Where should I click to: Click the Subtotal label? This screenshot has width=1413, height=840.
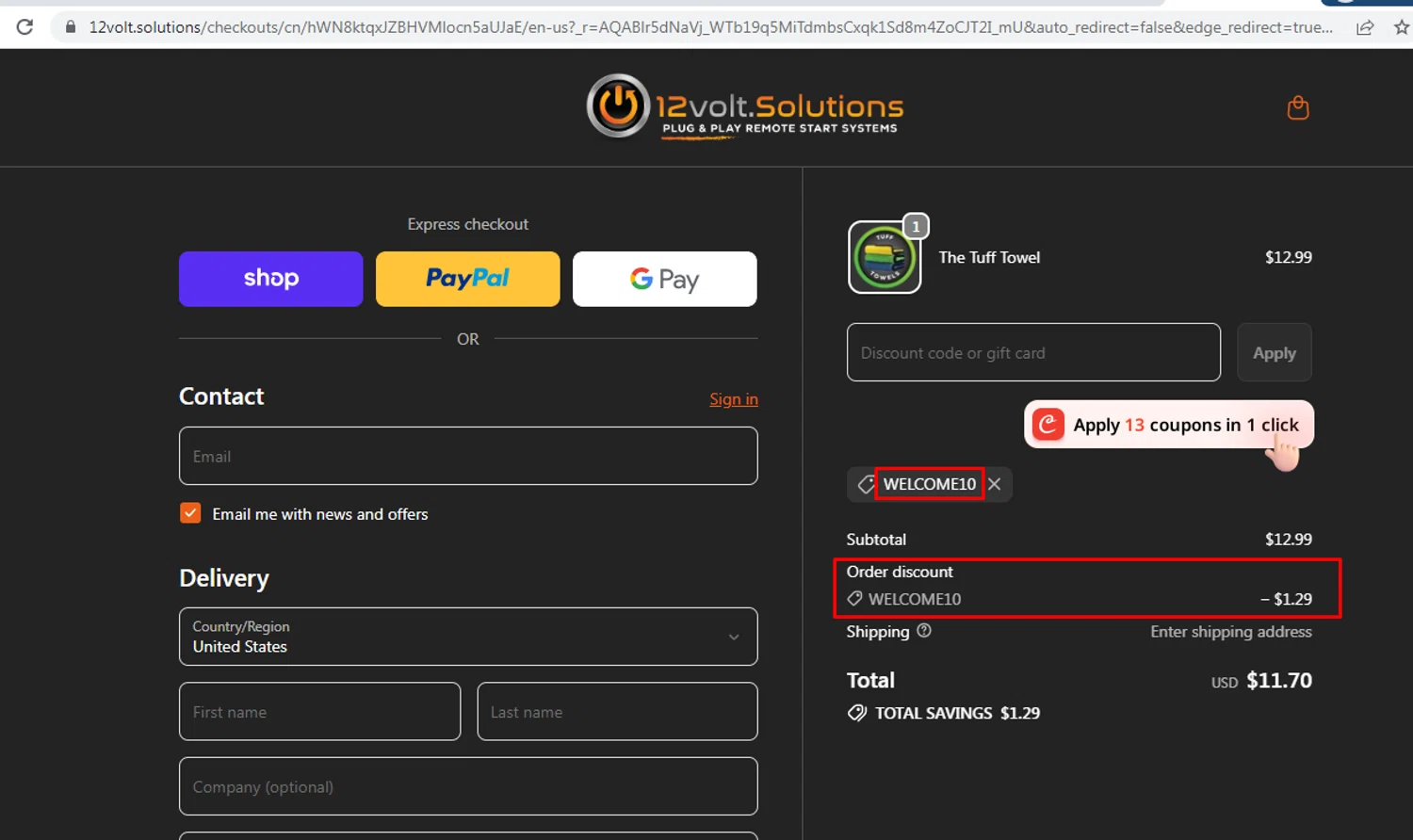[876, 540]
